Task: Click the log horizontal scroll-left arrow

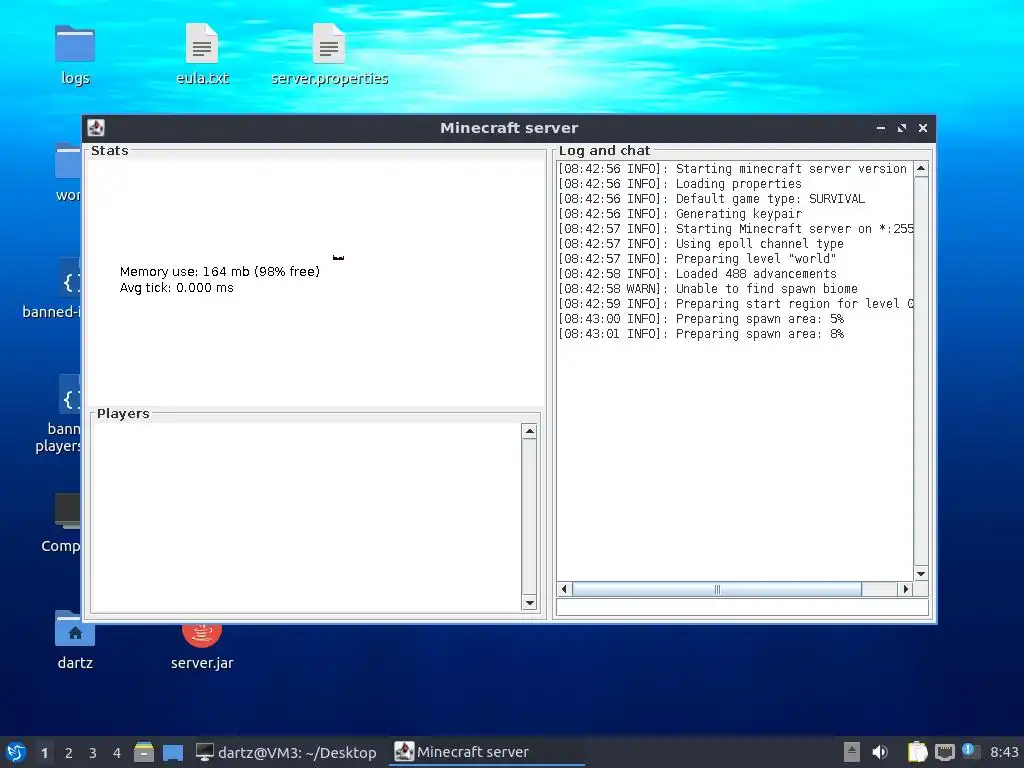Action: (564, 589)
